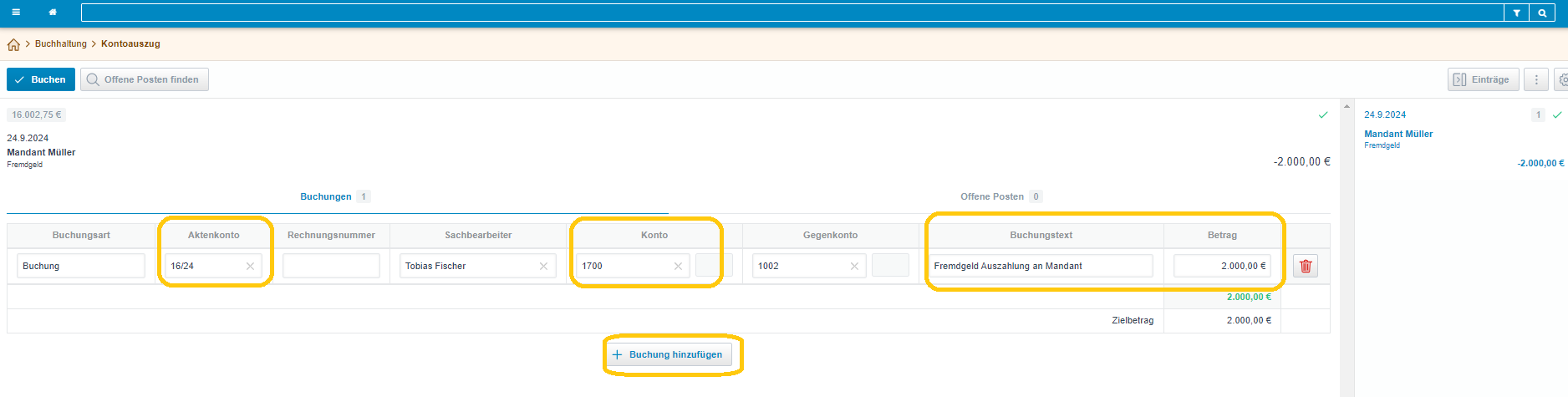Click the home icon in top bar
The height and width of the screenshot is (397, 1568).
[x=53, y=13]
